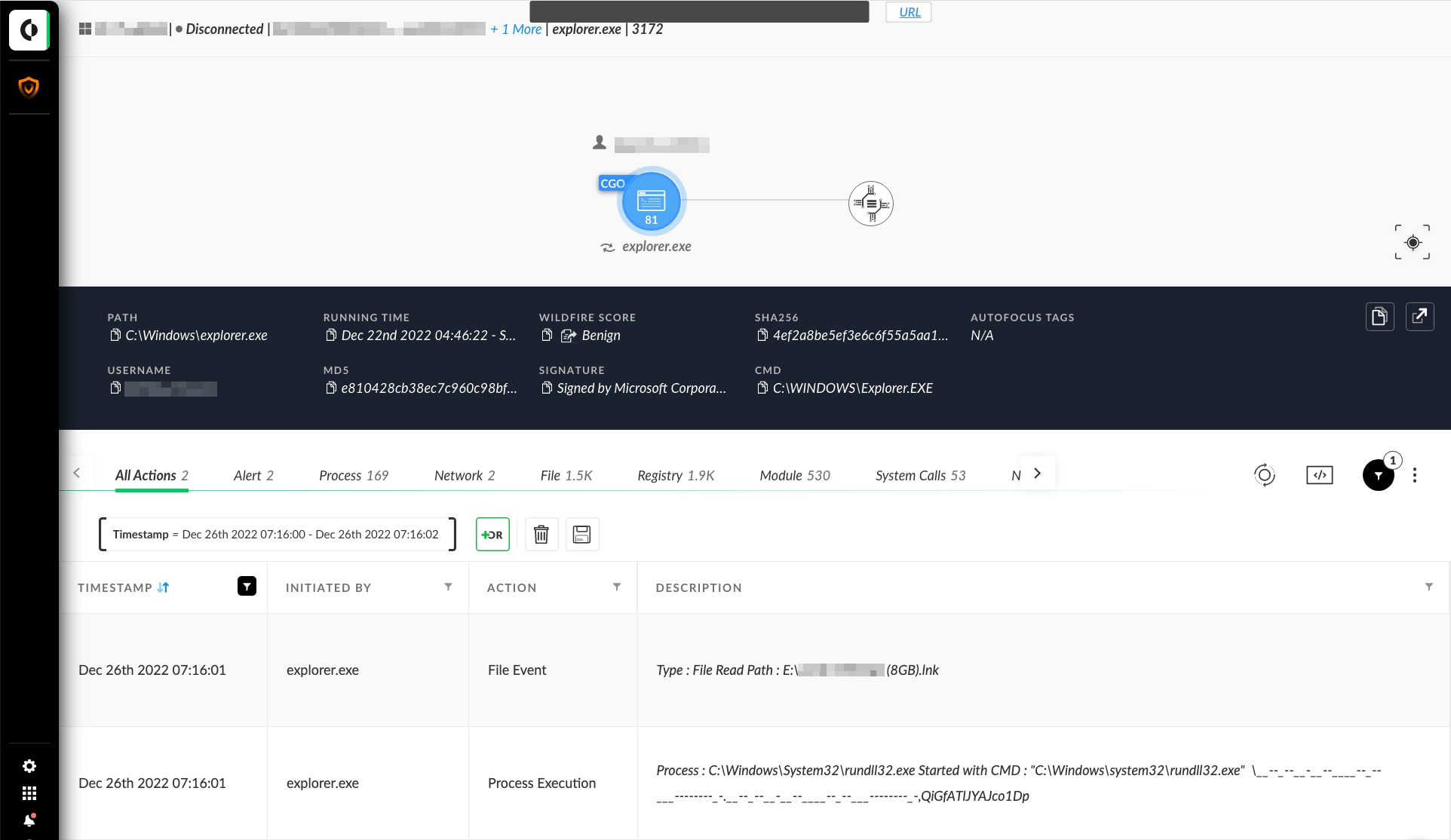Image resolution: width=1451 pixels, height=840 pixels.
Task: Click the filter funnel icon in actions table
Action: [1378, 475]
